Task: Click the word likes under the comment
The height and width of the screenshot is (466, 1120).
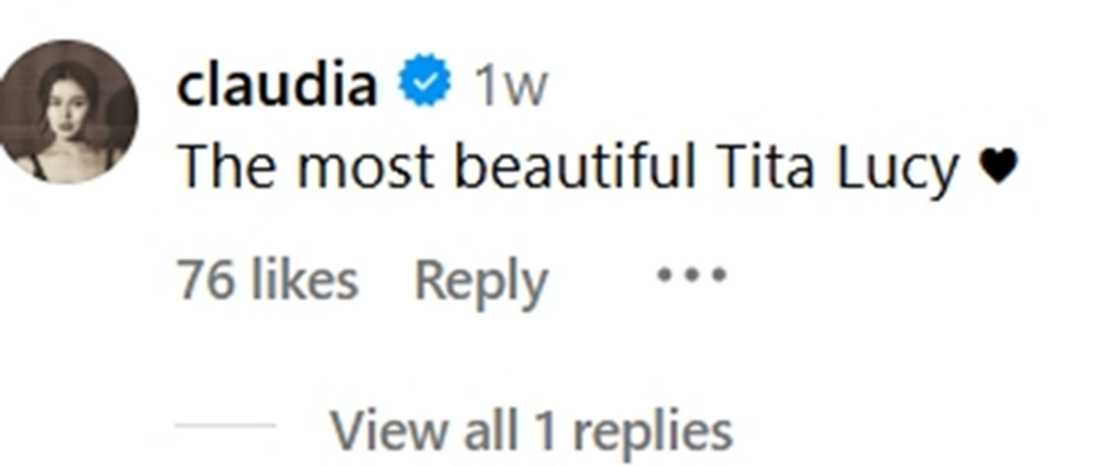Action: 304,281
